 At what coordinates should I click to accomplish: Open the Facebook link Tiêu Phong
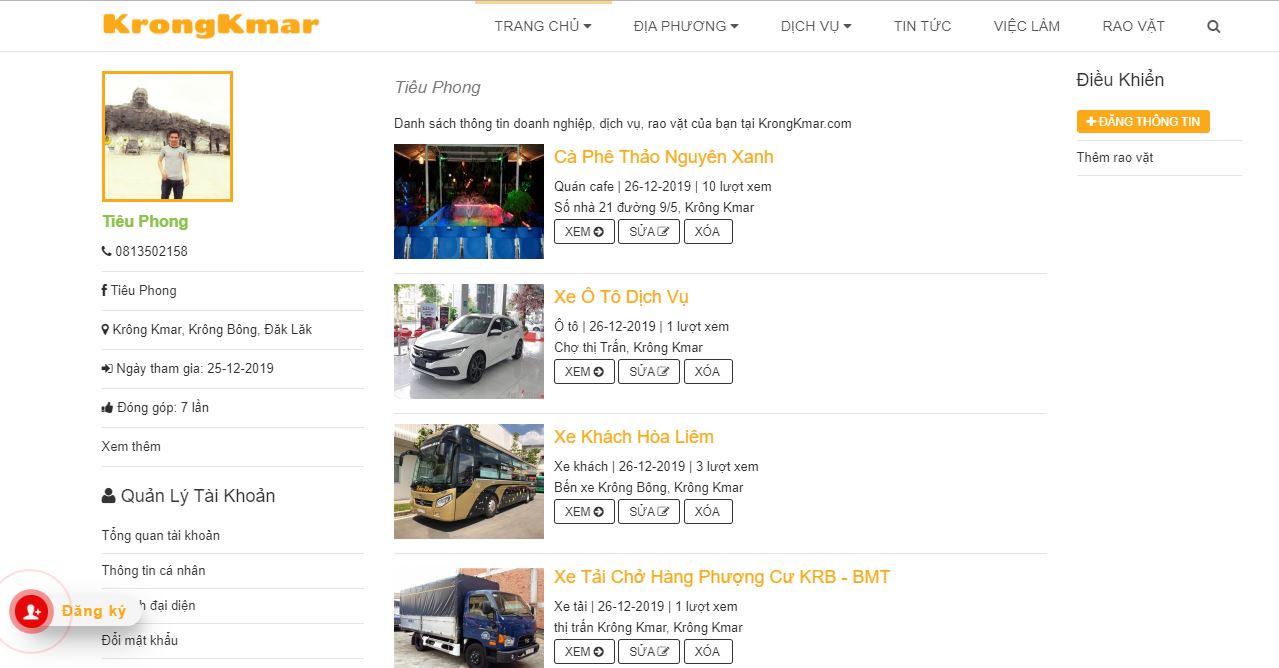coord(143,290)
